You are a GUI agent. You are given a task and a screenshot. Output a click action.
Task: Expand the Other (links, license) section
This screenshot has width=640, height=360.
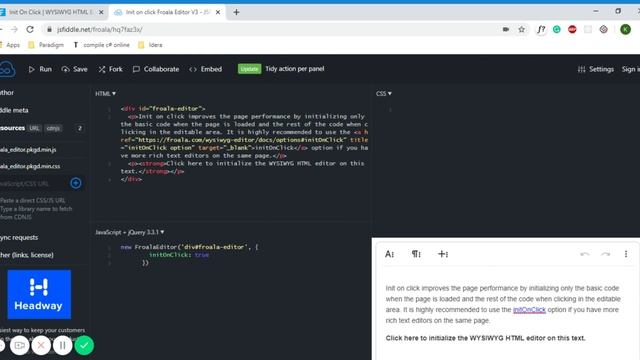[27, 255]
